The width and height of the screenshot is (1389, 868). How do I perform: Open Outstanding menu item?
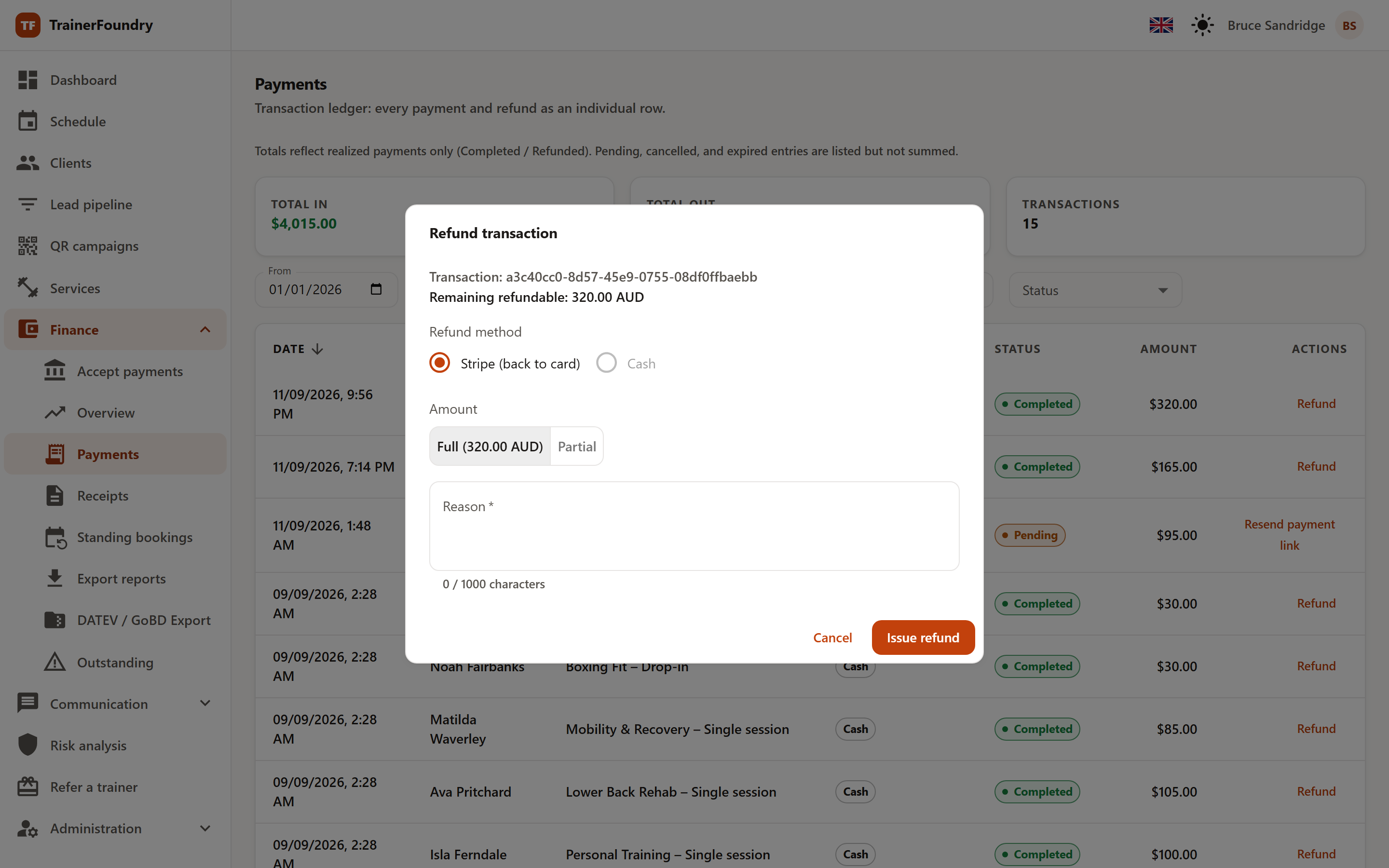tap(115, 662)
